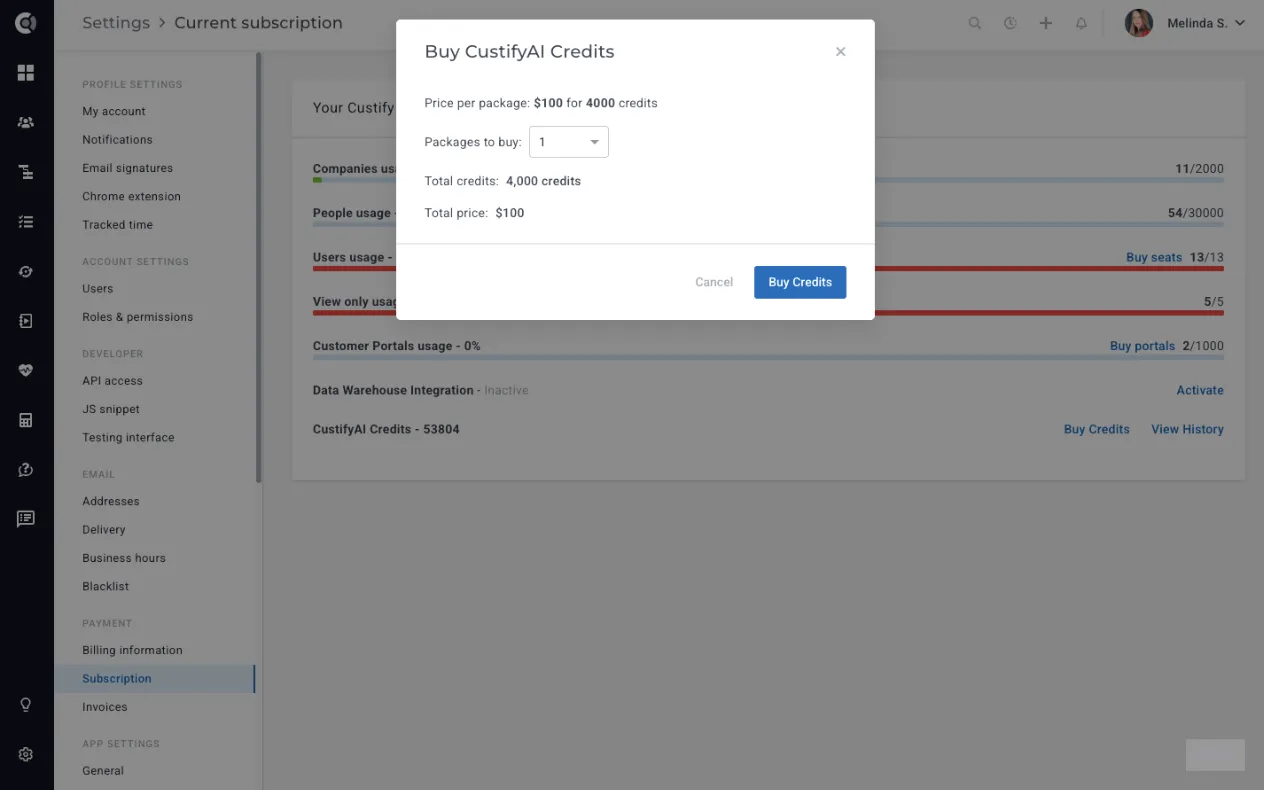Confirm with the blue Buy Credits button
This screenshot has width=1264, height=790.
800,282
